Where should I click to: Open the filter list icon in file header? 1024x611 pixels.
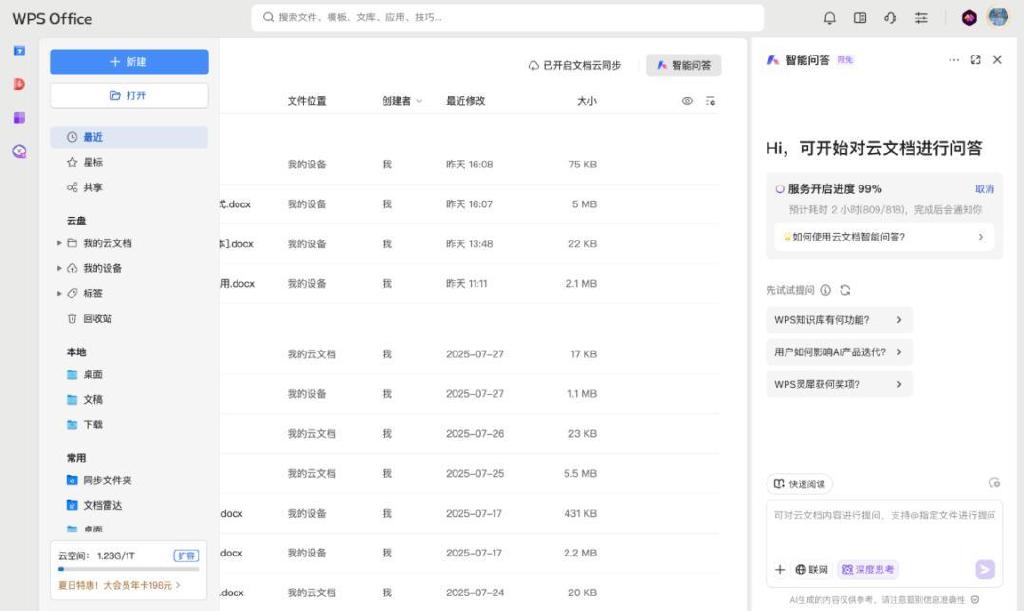pyautogui.click(x=711, y=101)
